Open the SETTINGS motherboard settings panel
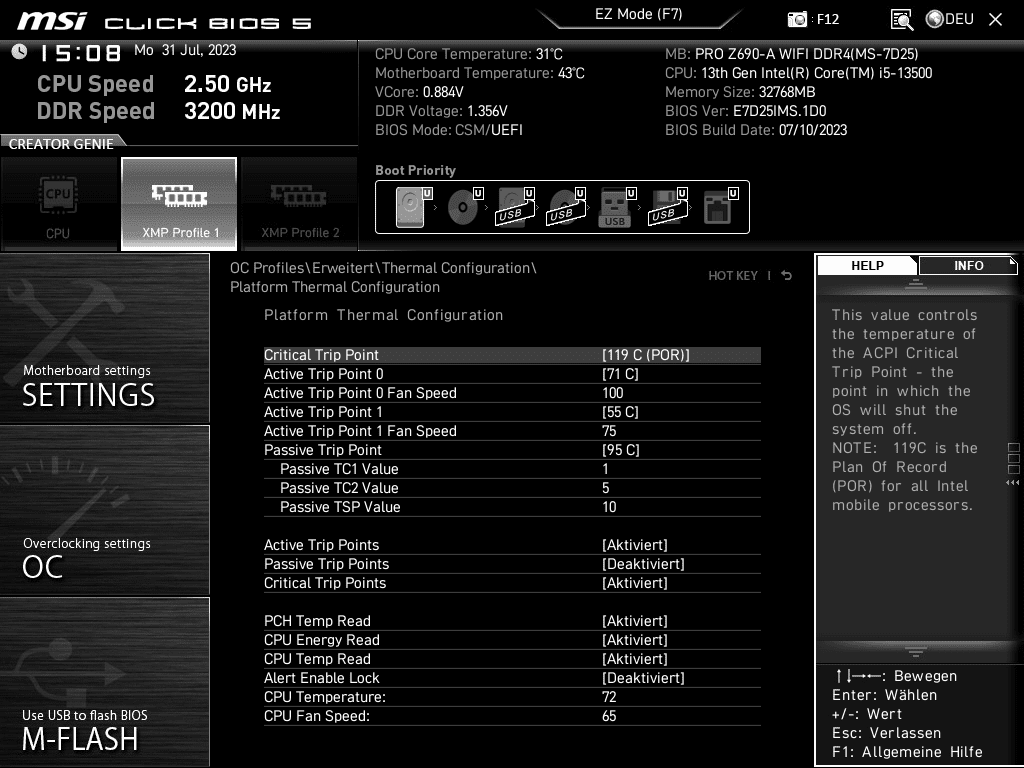Screen dimensions: 1024x768 104,338
